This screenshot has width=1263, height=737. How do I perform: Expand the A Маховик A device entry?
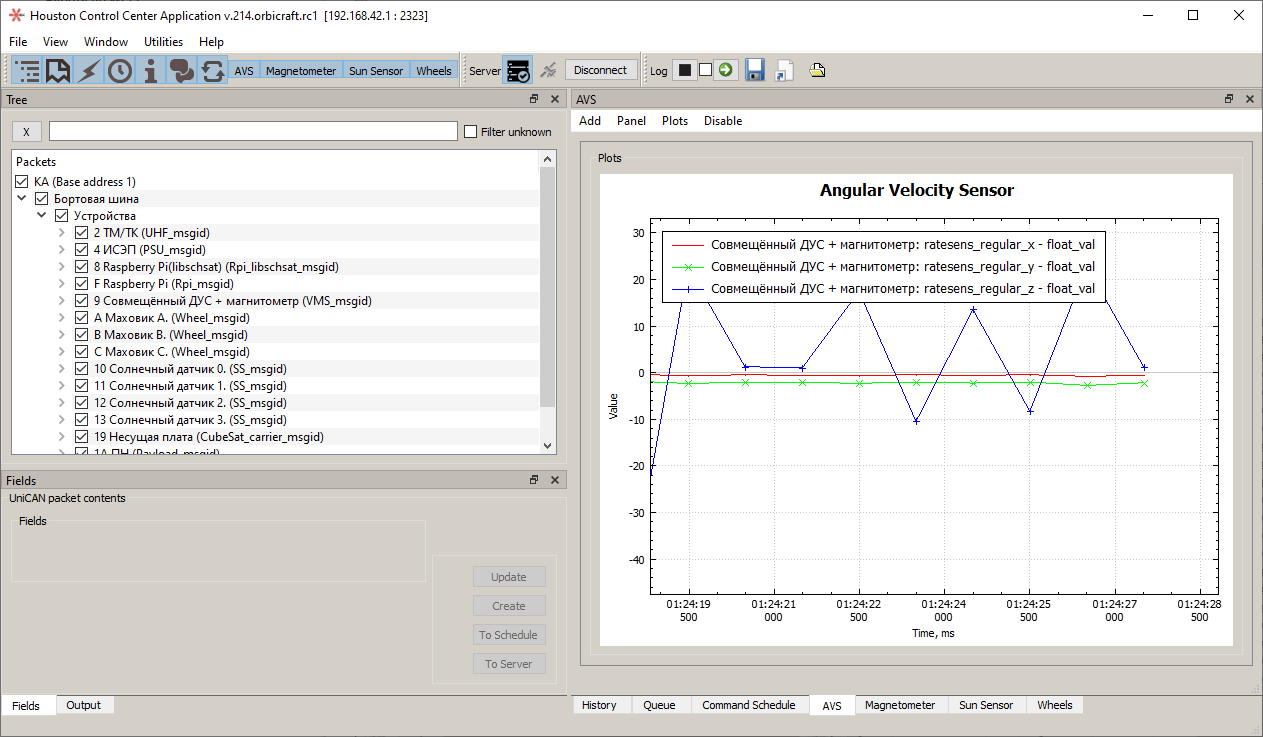[x=62, y=317]
